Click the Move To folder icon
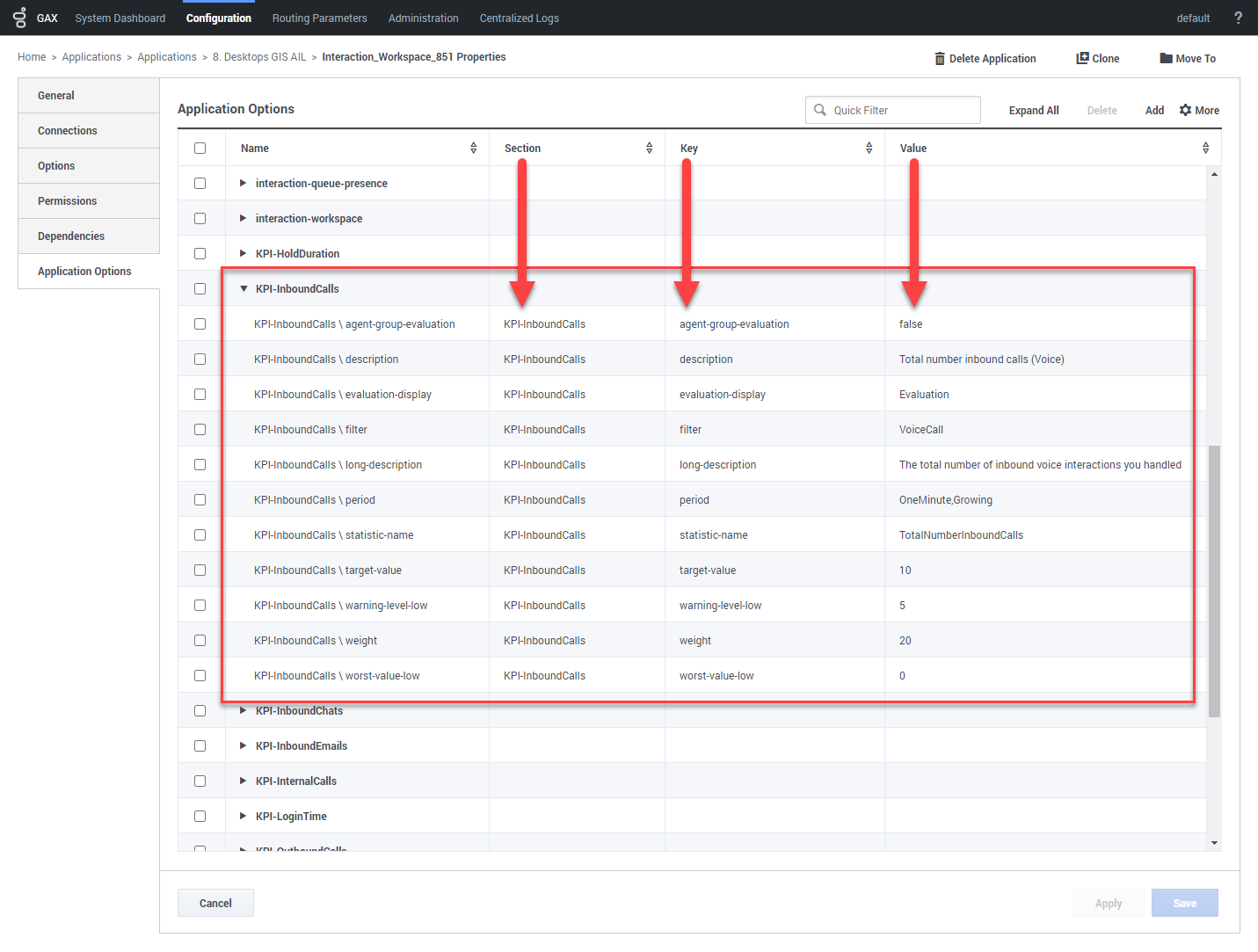 click(1166, 58)
